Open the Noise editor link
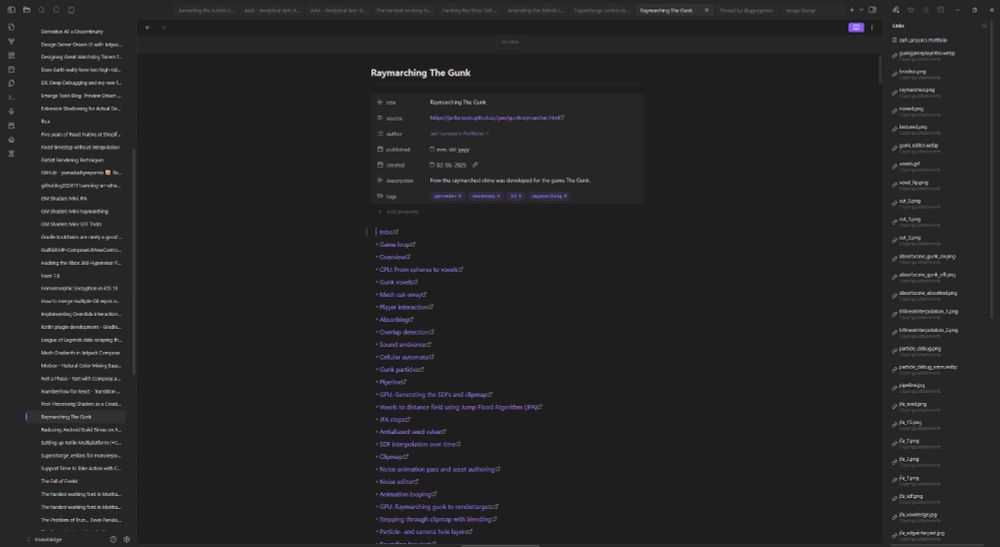The height and width of the screenshot is (547, 1000). (399, 481)
